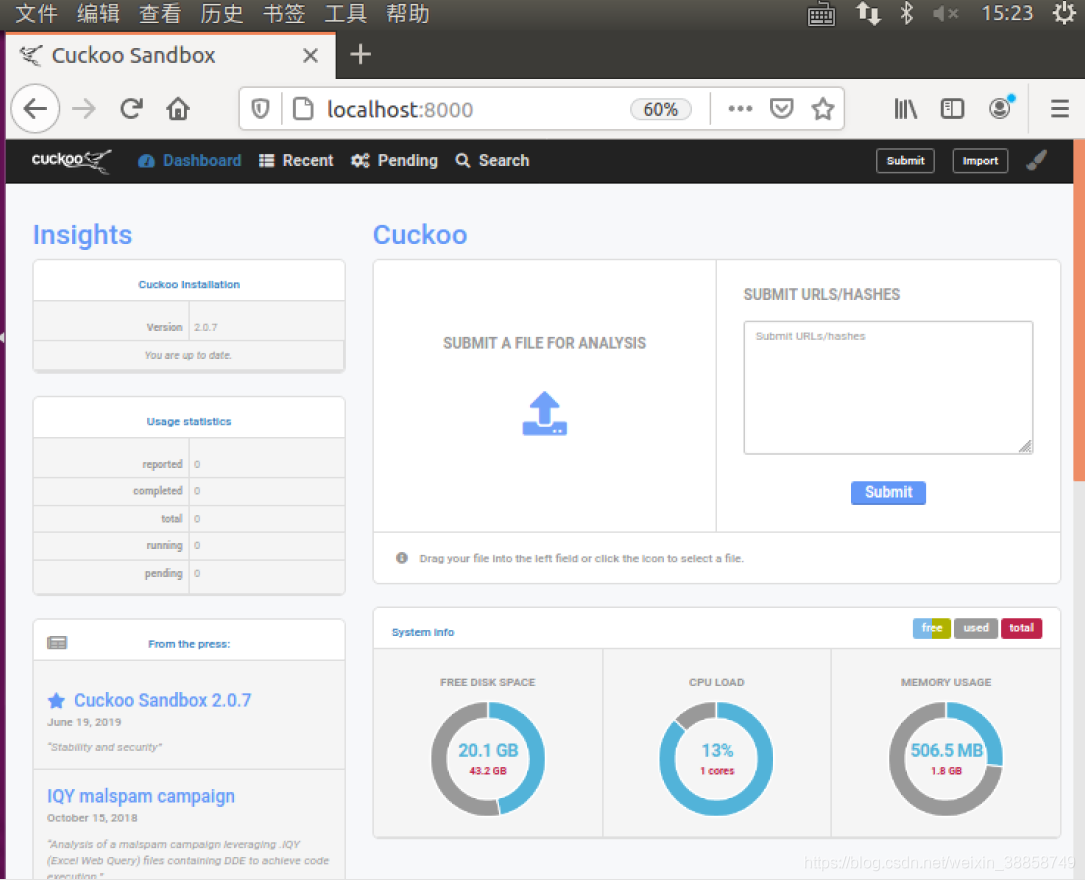Click the page info icon in the address bar
Image resolution: width=1085 pixels, height=881 pixels.
[303, 109]
